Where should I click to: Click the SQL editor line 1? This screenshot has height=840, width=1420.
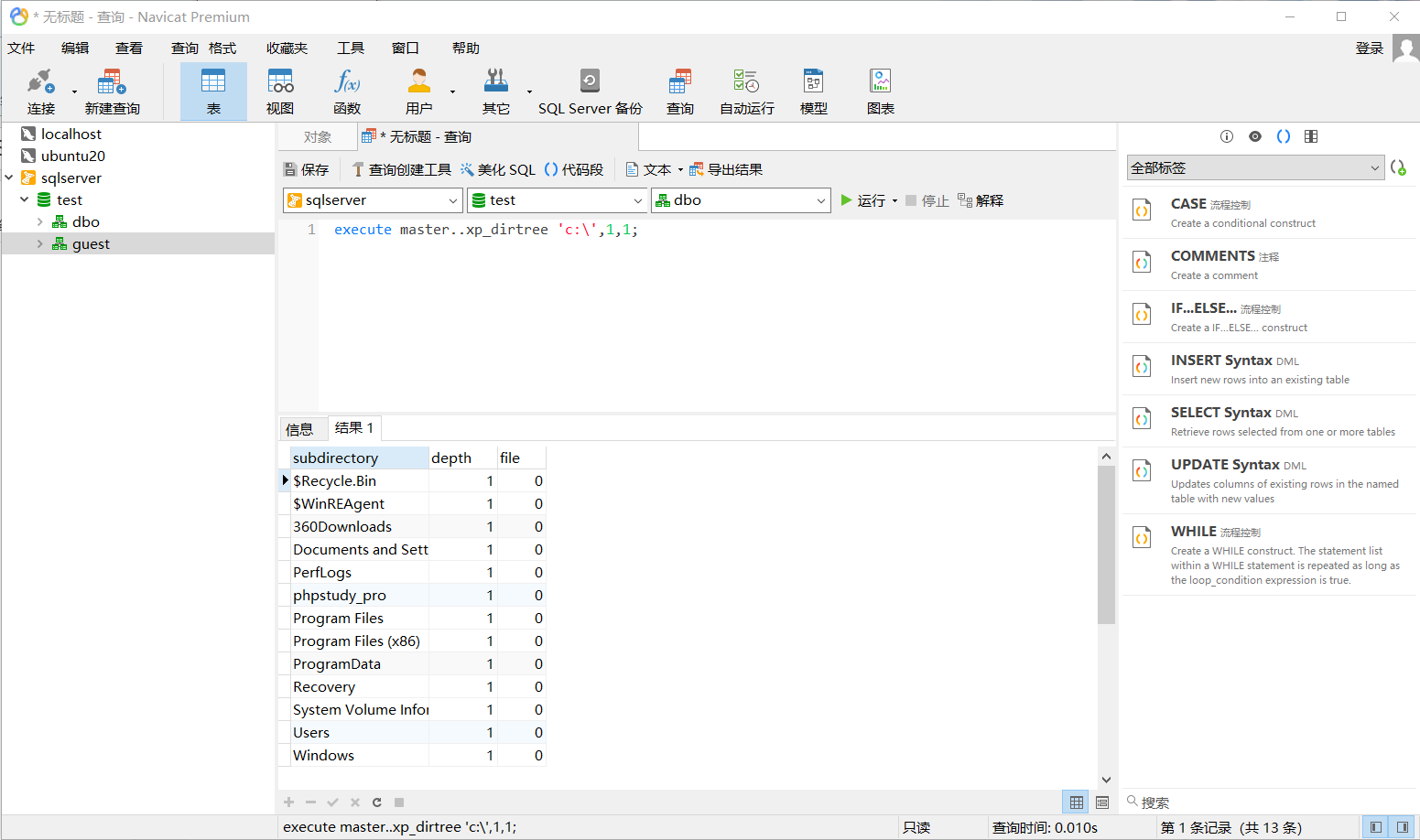[x=717, y=230]
